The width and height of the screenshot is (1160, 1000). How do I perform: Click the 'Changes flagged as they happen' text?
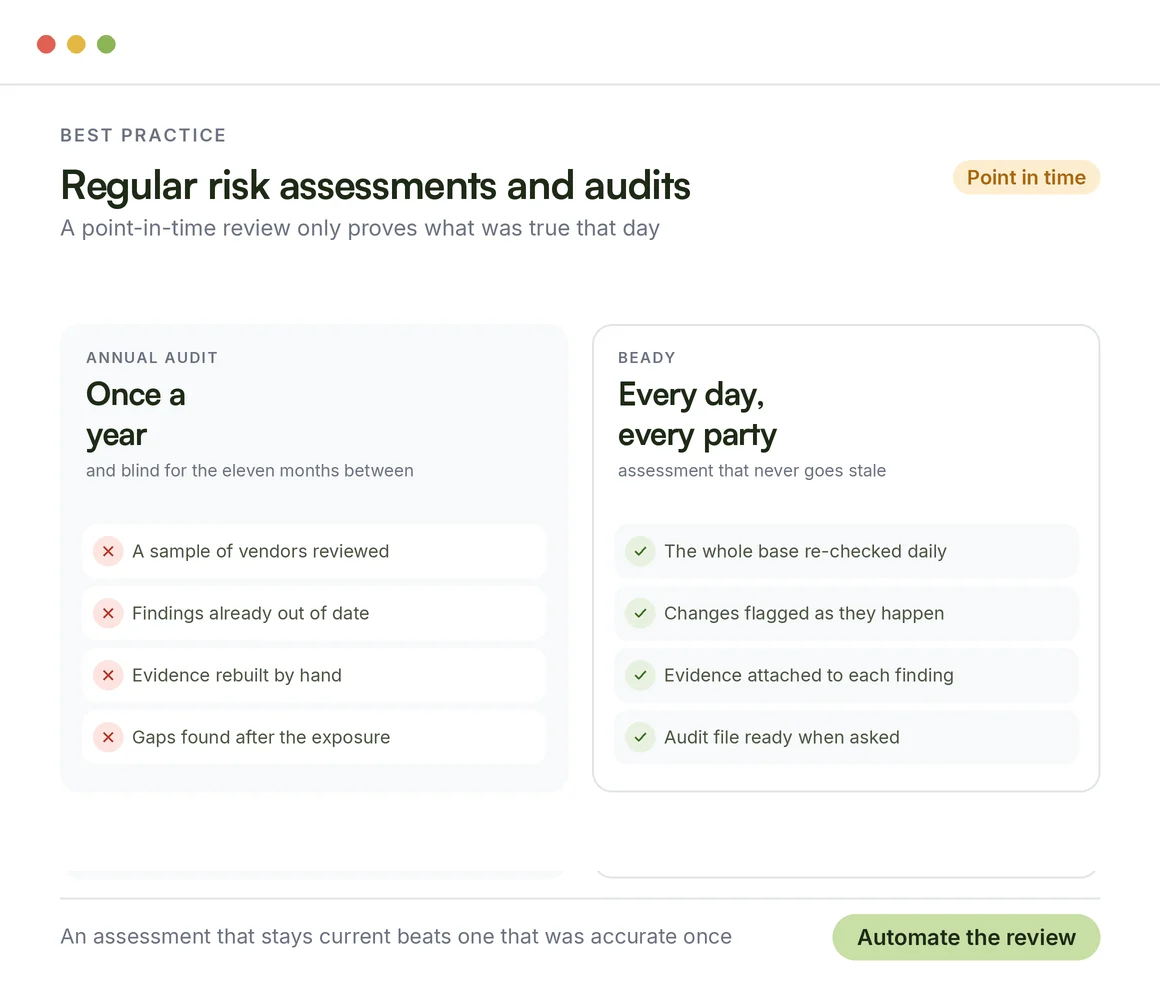tap(803, 613)
